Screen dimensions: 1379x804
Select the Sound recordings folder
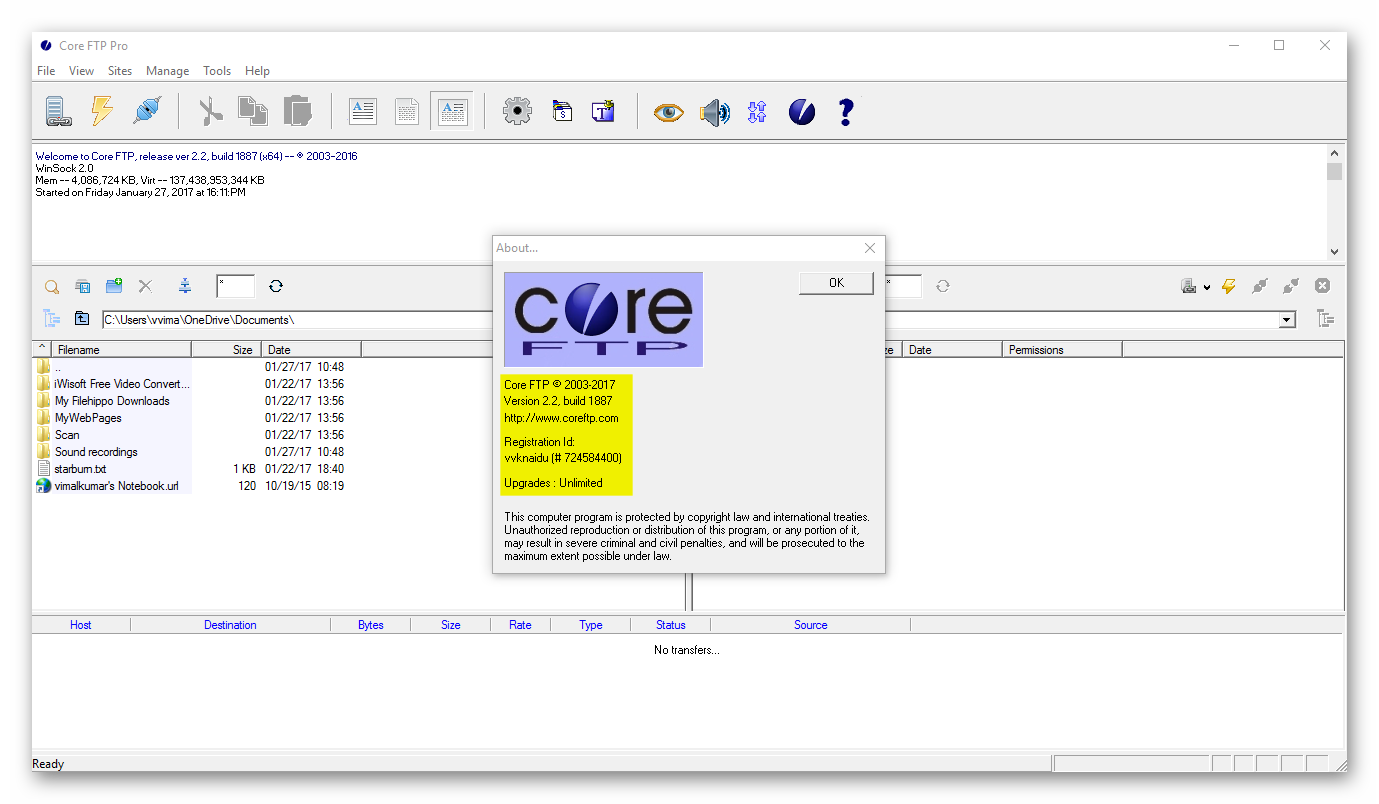pos(96,452)
